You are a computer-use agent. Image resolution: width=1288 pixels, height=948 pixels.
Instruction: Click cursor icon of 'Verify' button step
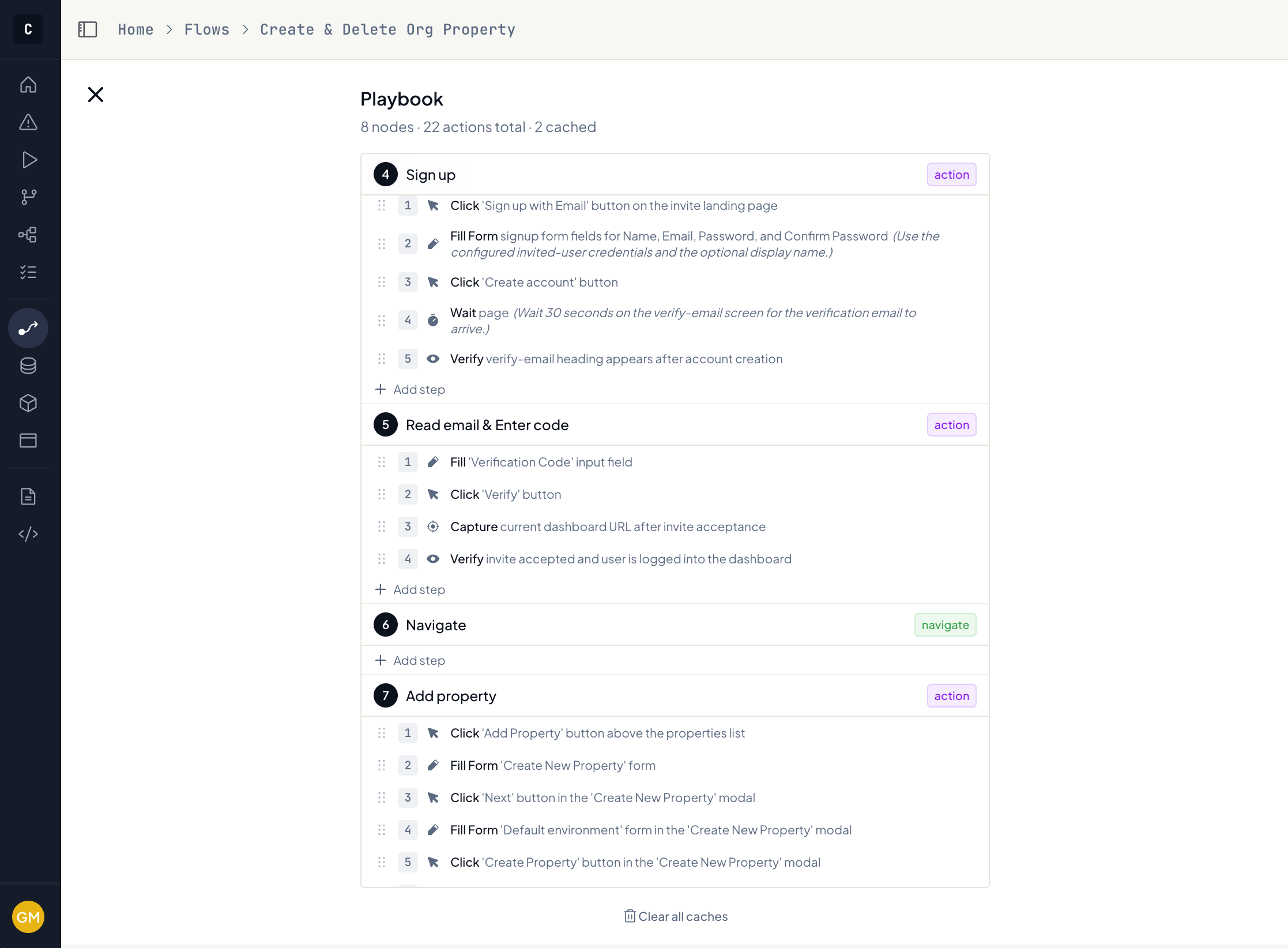(433, 494)
